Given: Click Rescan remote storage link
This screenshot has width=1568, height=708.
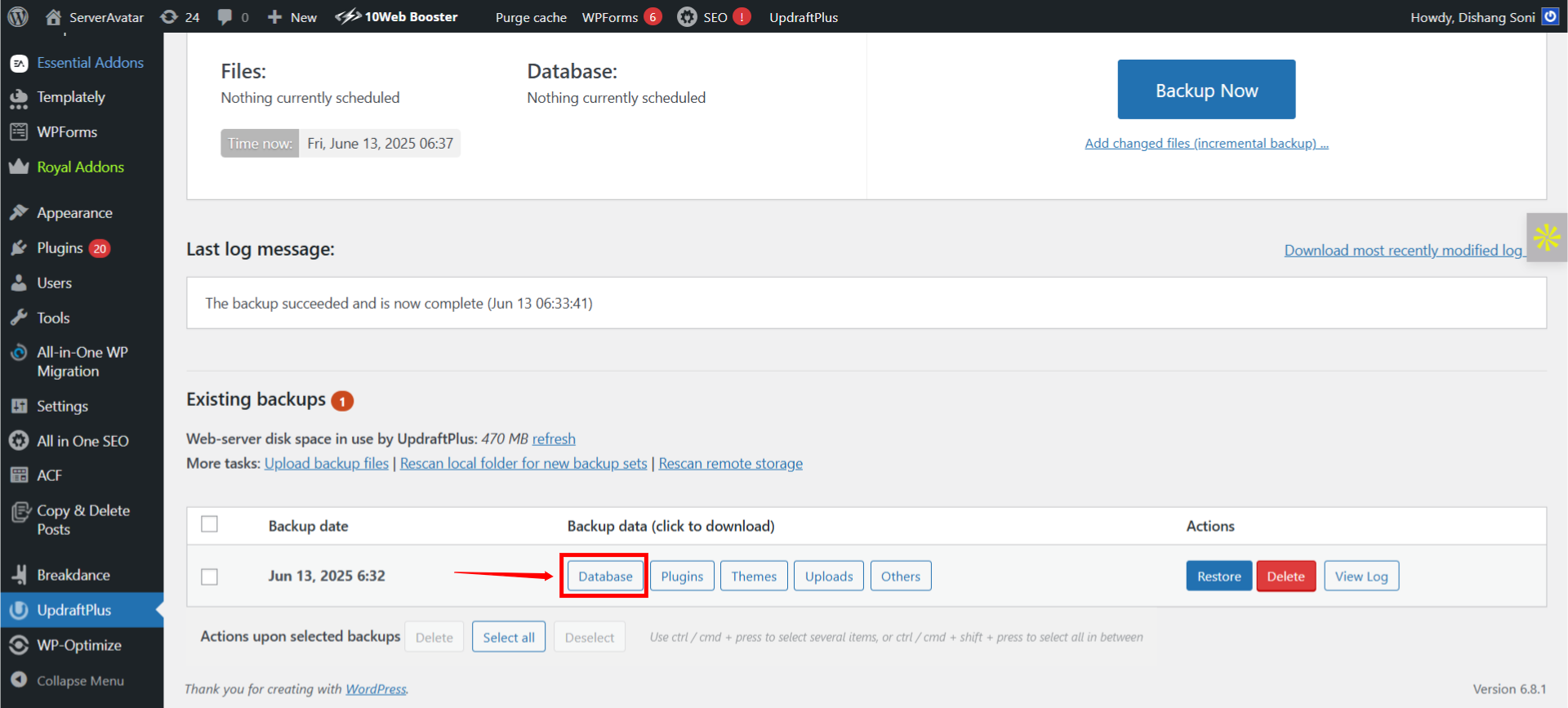Looking at the screenshot, I should tap(731, 464).
